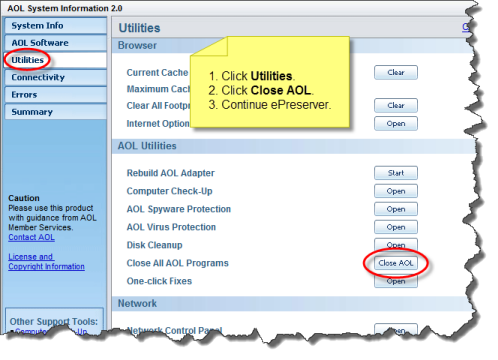Click the Close All AOL Programs label
Viewport: 498px width, 360px height.
click(x=177, y=263)
